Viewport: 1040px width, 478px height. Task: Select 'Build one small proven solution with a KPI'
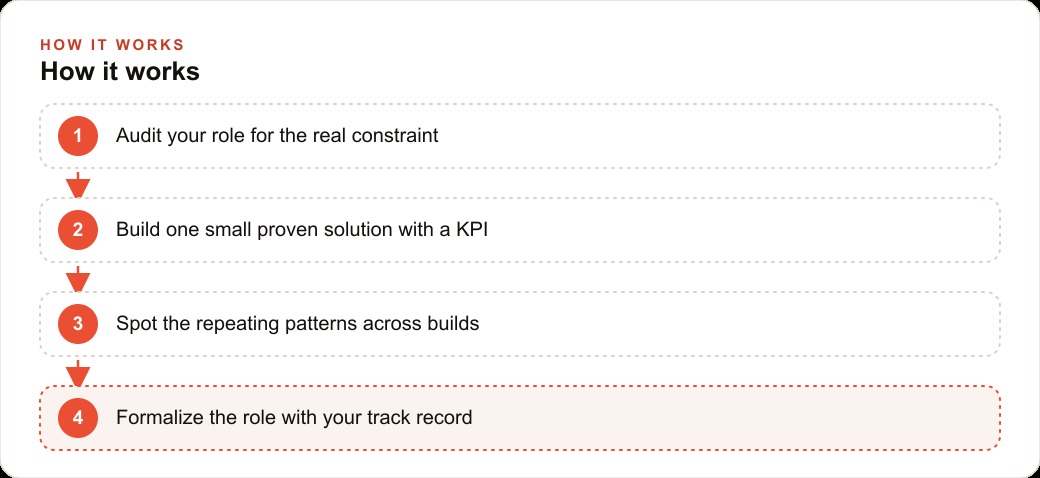click(302, 230)
